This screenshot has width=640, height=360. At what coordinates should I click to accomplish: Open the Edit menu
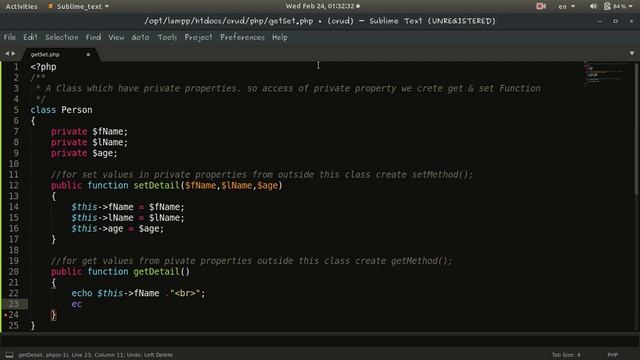click(30, 37)
